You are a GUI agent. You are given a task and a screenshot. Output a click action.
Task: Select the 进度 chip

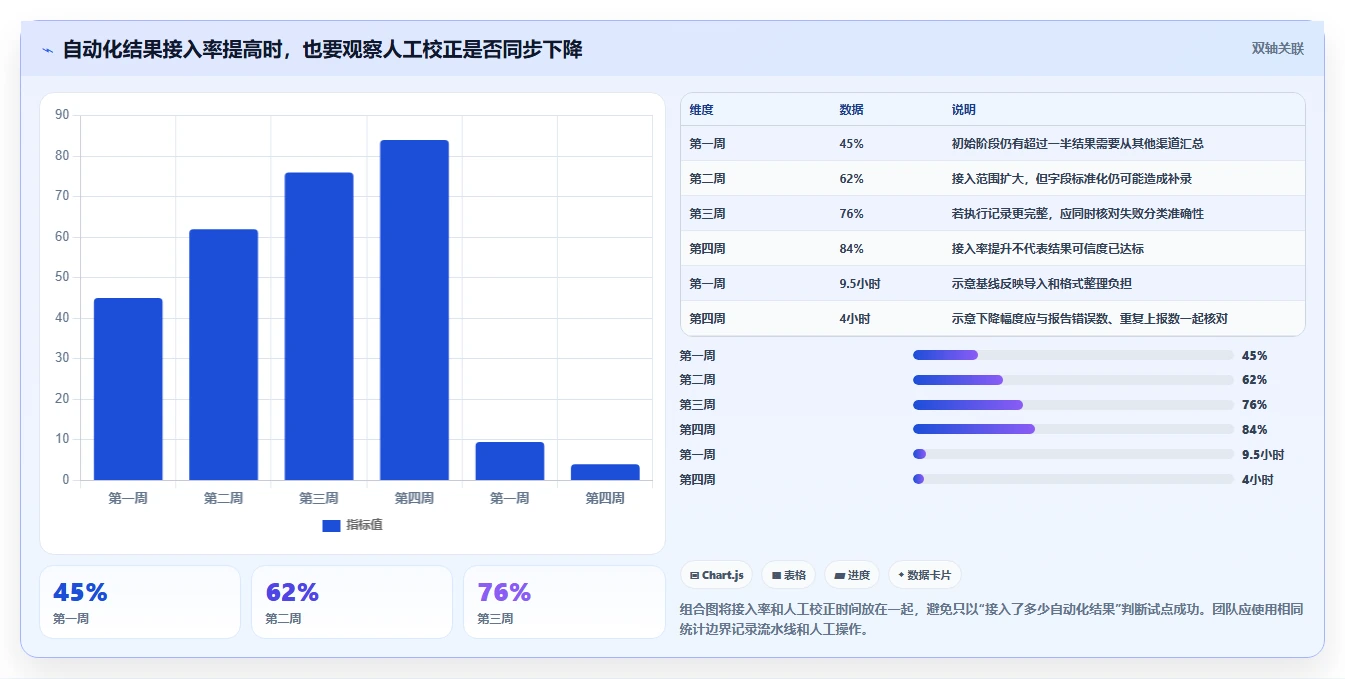tap(852, 575)
